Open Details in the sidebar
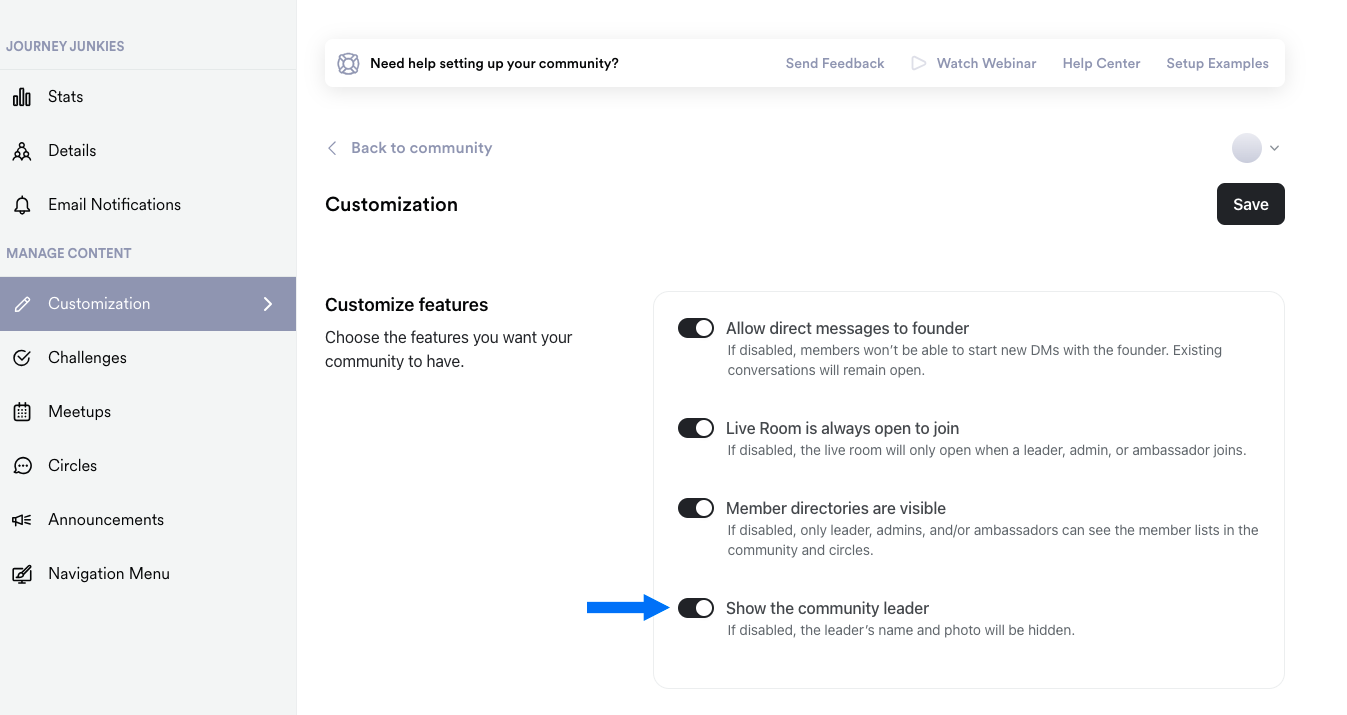Image resolution: width=1347 pixels, height=715 pixels. click(148, 151)
